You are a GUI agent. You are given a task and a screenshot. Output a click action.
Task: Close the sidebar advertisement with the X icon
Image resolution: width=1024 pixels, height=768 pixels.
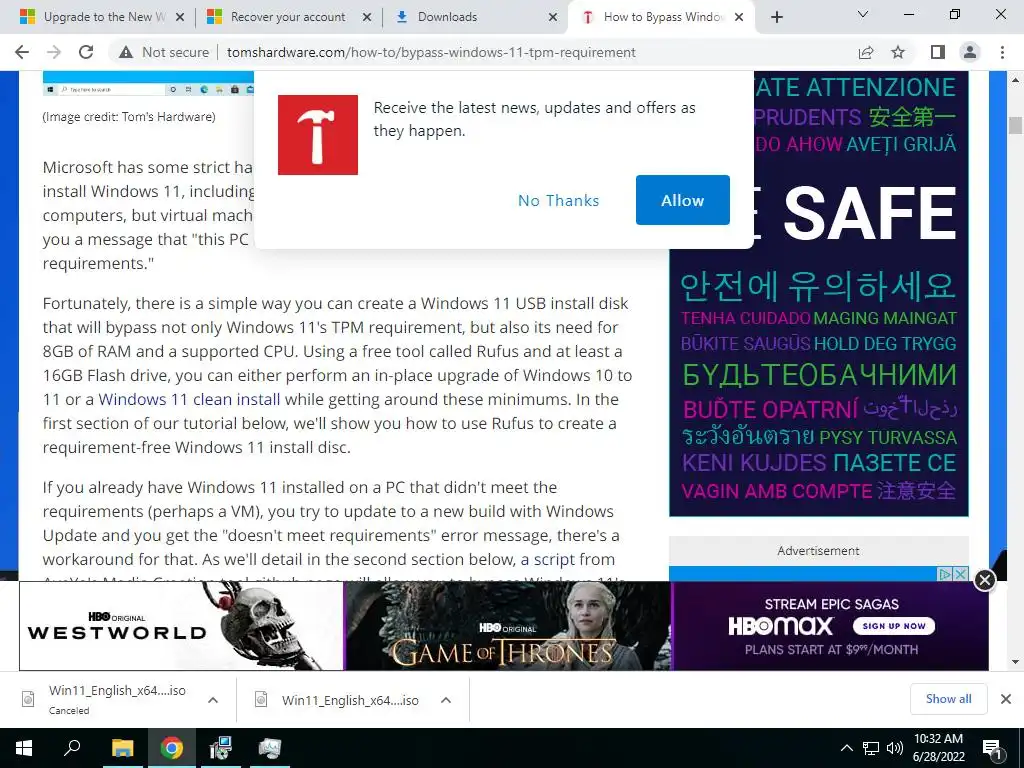click(960, 574)
